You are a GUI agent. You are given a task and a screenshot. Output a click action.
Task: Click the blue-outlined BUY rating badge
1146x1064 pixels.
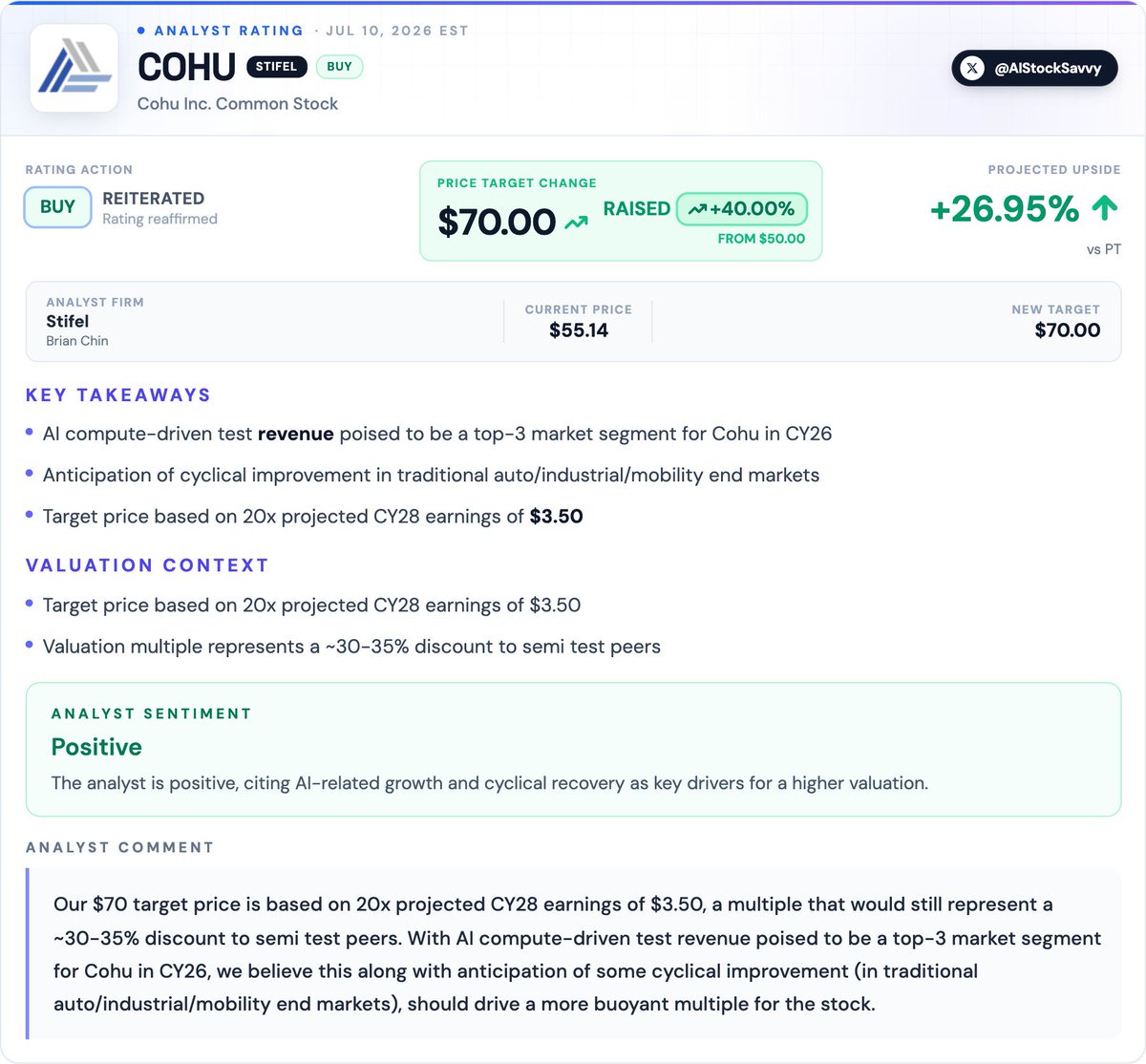57,207
